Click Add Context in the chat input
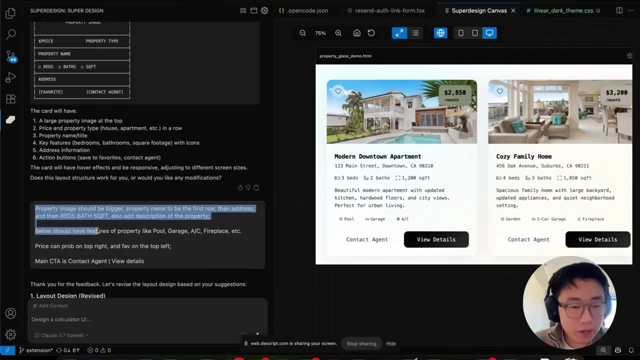The height and width of the screenshot is (360, 640). pos(51,306)
